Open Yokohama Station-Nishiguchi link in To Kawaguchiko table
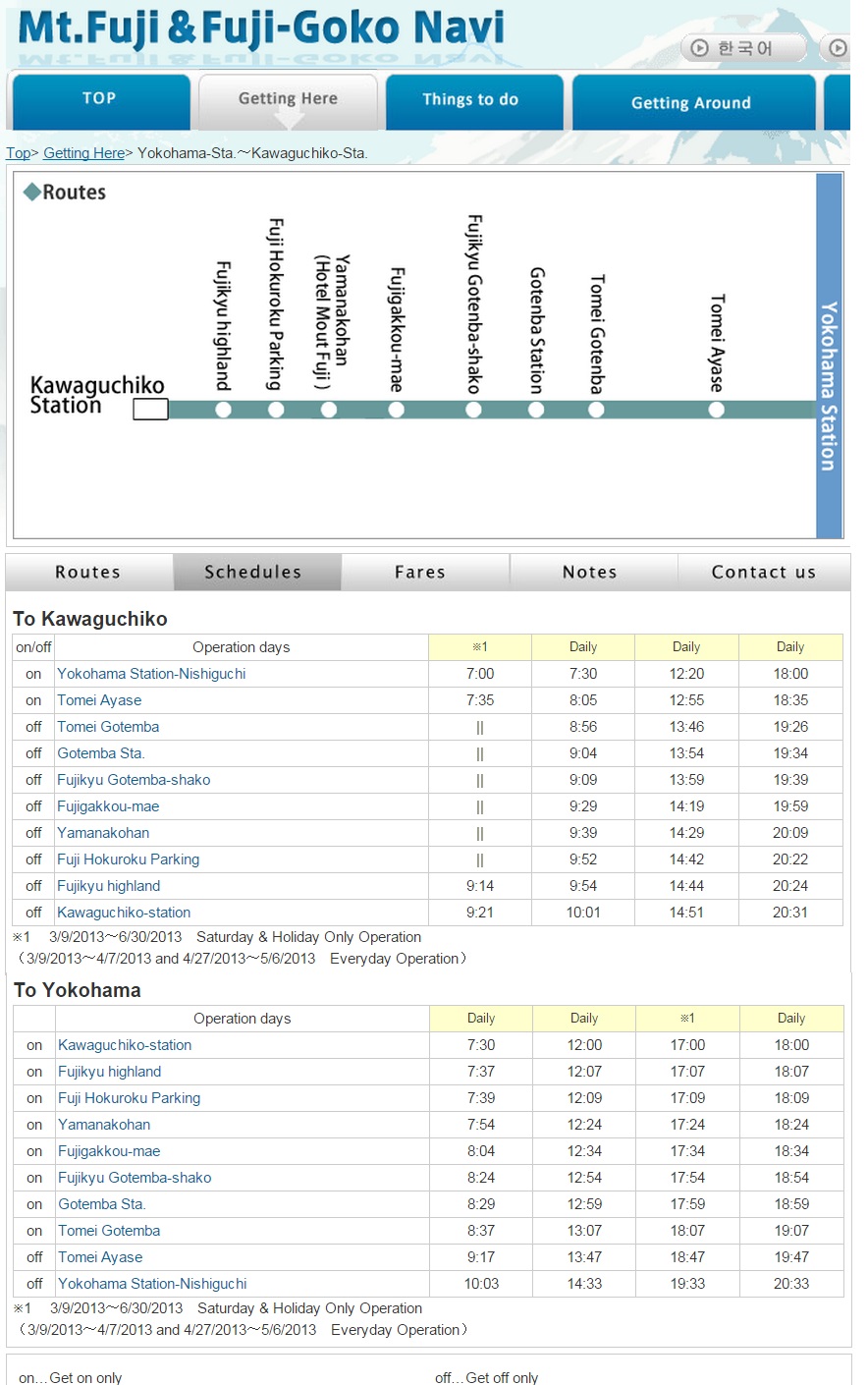Screen dimensions: 868x1385 point(151,674)
